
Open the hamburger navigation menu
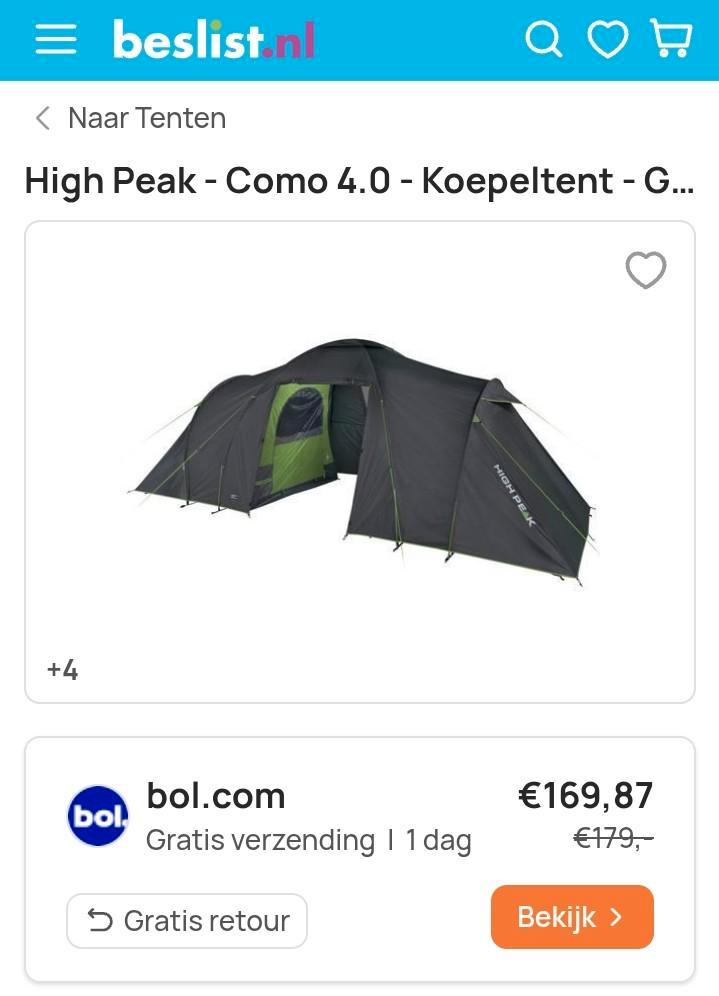tap(56, 39)
